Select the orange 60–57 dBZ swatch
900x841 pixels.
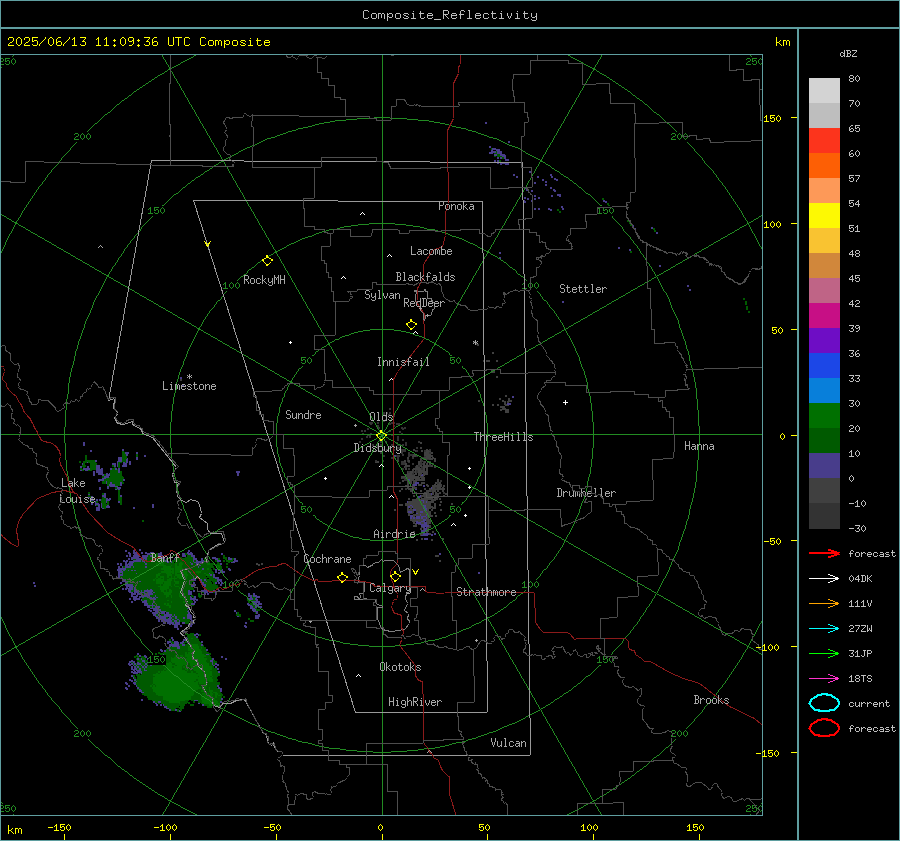coord(824,165)
